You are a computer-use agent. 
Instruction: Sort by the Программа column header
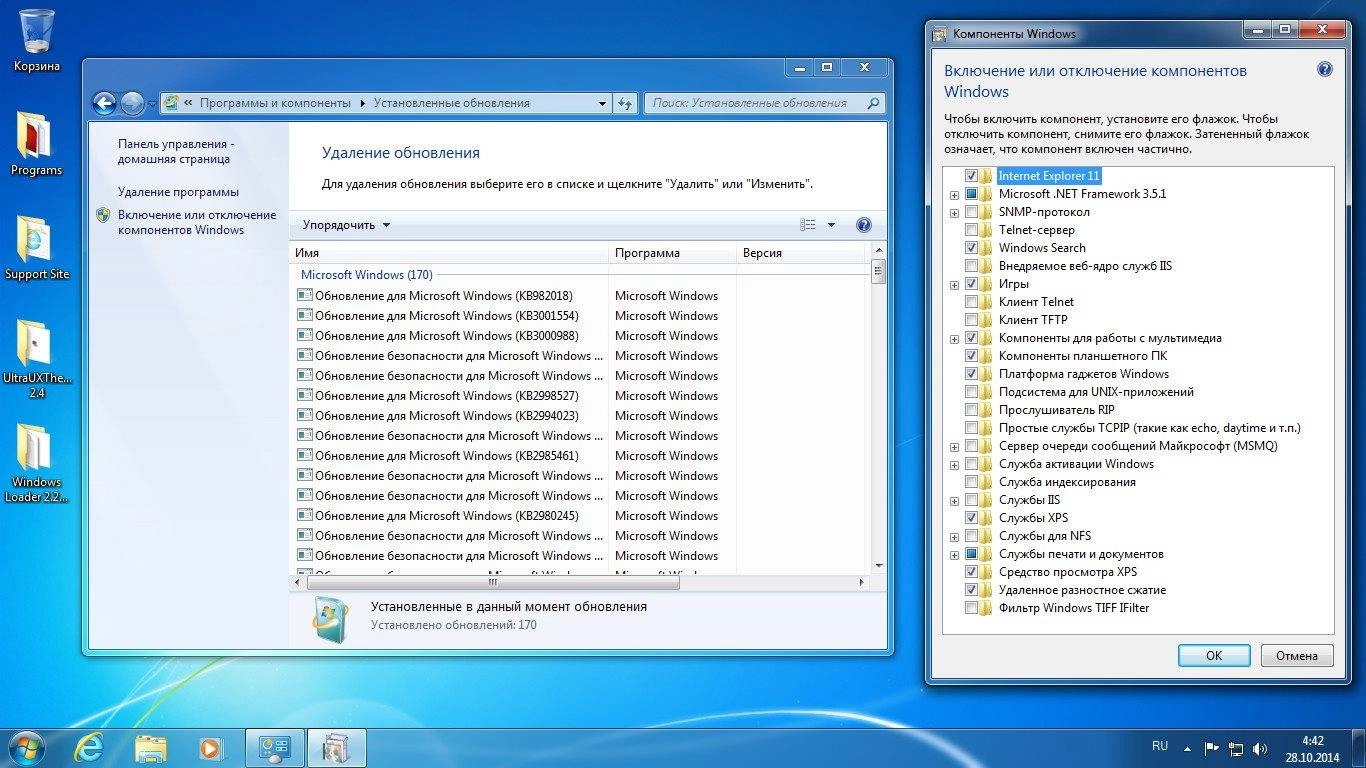672,253
